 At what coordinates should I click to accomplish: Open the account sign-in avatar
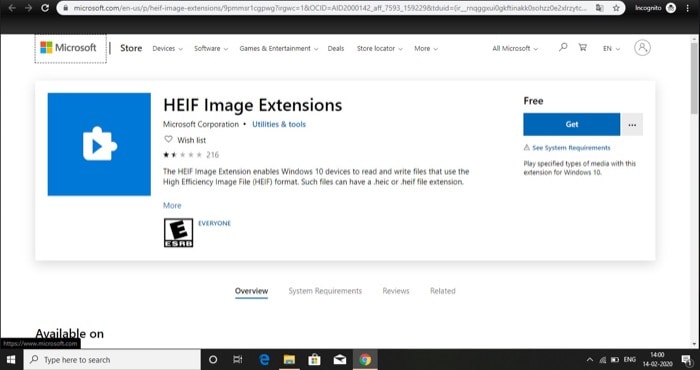(x=642, y=48)
